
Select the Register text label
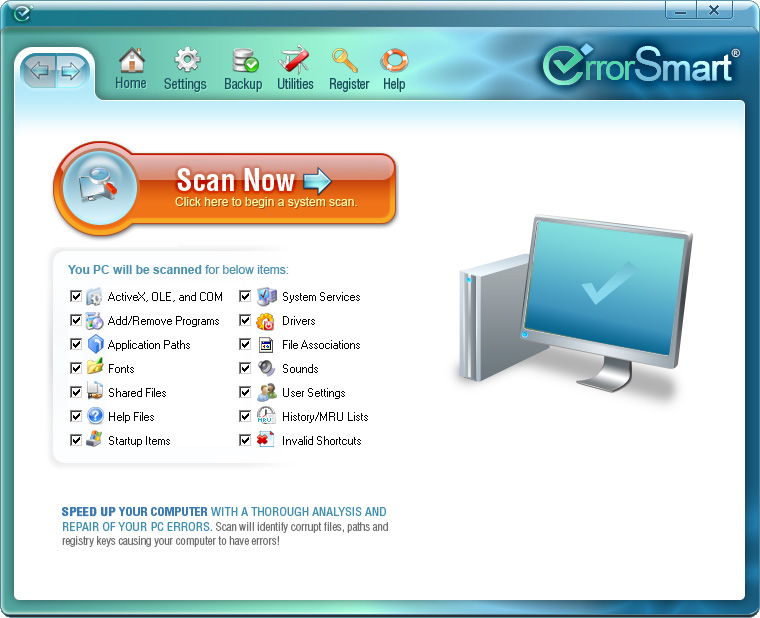tap(349, 84)
